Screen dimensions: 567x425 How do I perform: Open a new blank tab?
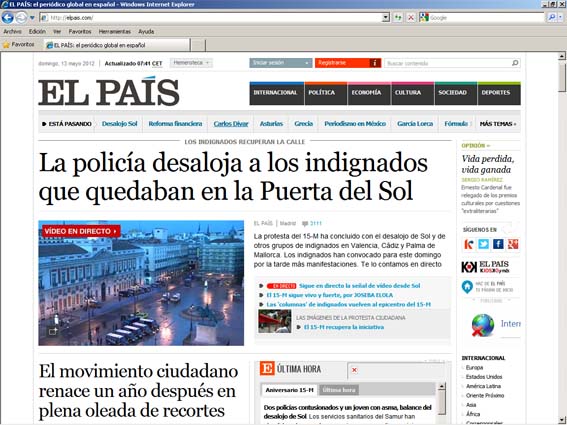click(198, 46)
